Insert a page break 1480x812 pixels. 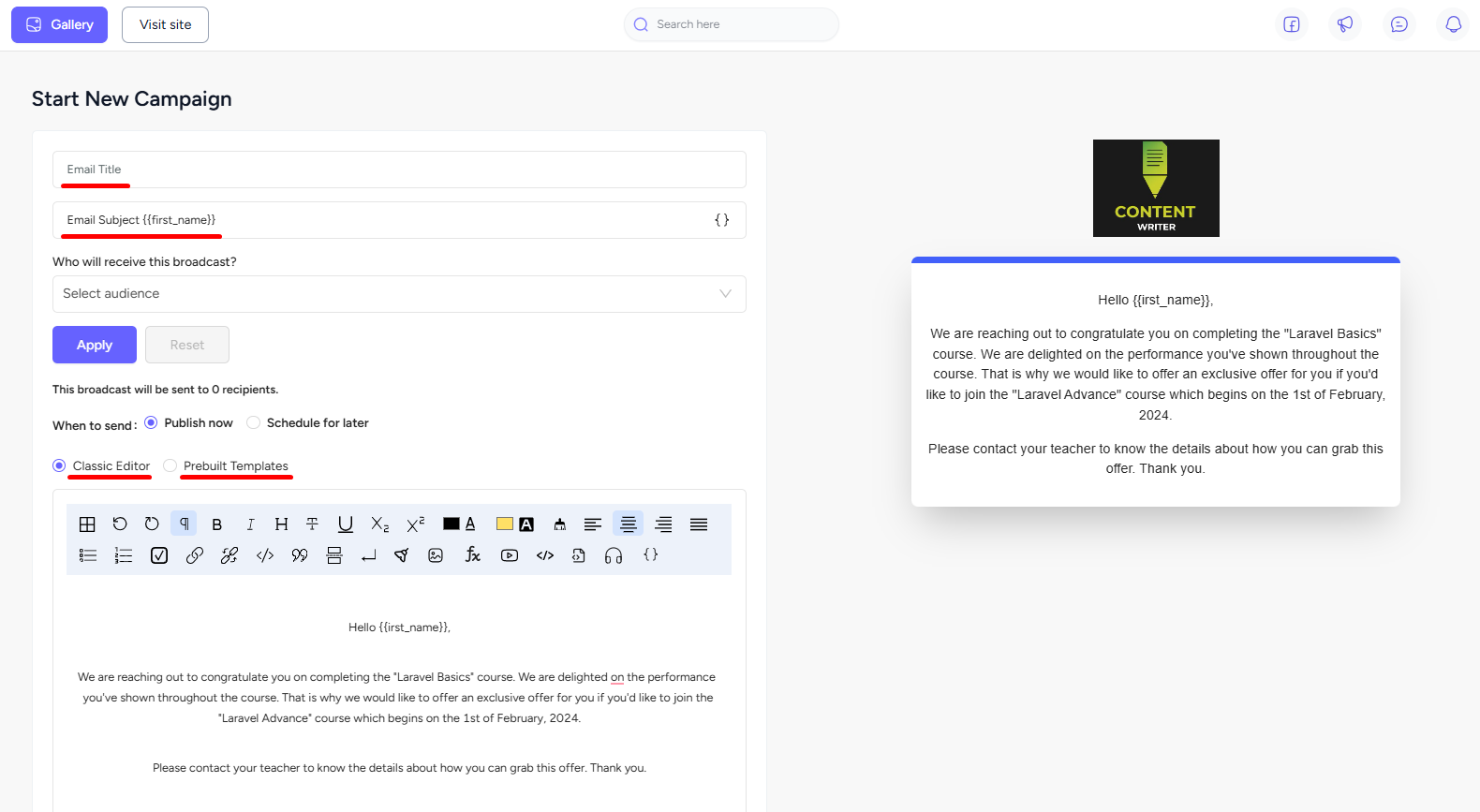point(334,555)
